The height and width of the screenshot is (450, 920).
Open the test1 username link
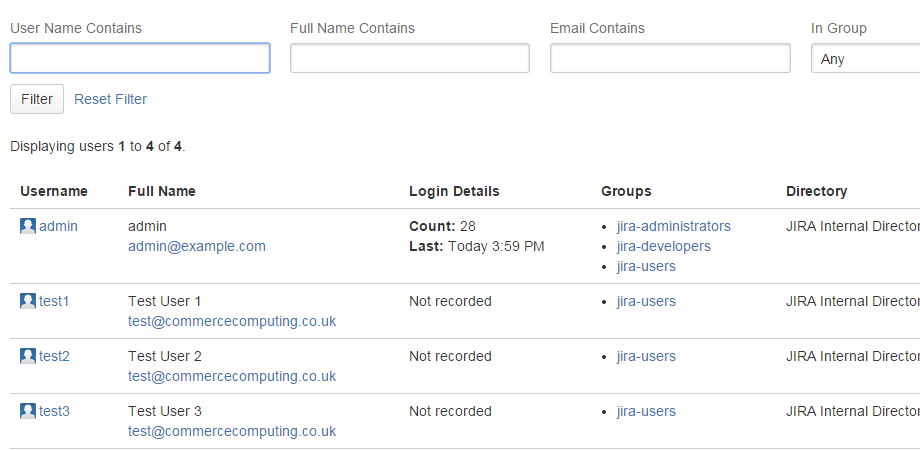tap(54, 301)
